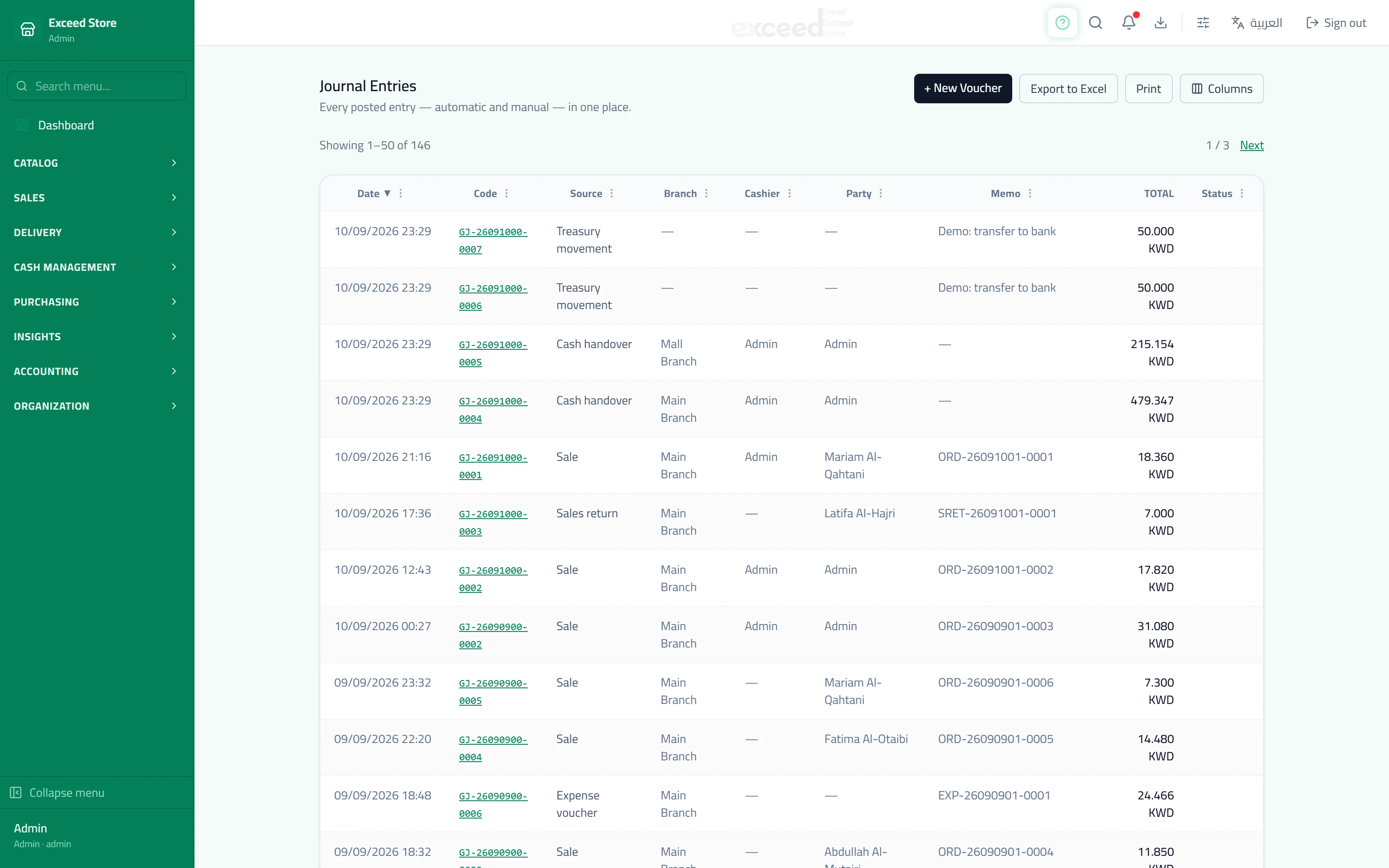
Task: Open Branch column options menu
Action: tap(706, 194)
